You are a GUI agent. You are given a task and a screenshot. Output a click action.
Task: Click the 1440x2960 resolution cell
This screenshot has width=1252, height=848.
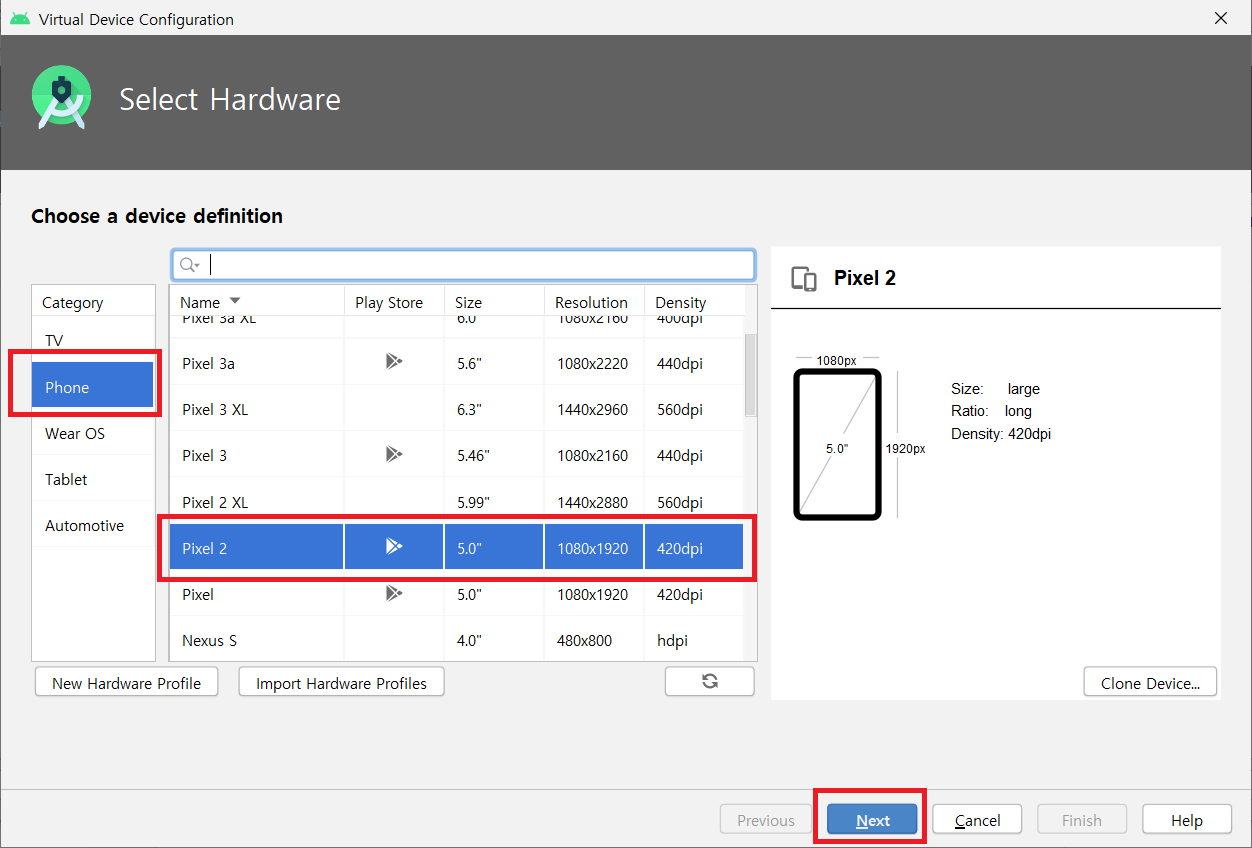593,409
